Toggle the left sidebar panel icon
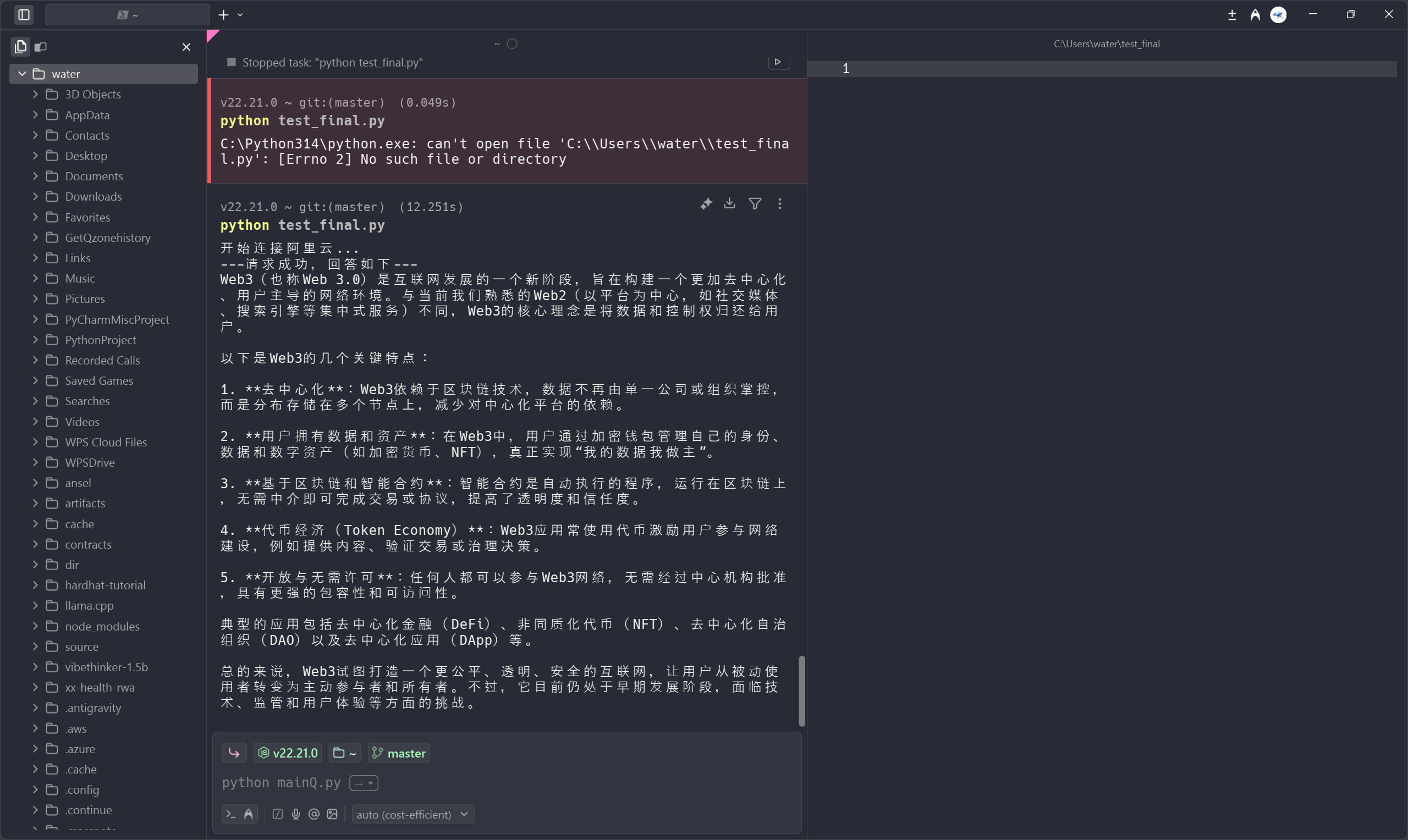The width and height of the screenshot is (1408, 840). (24, 15)
